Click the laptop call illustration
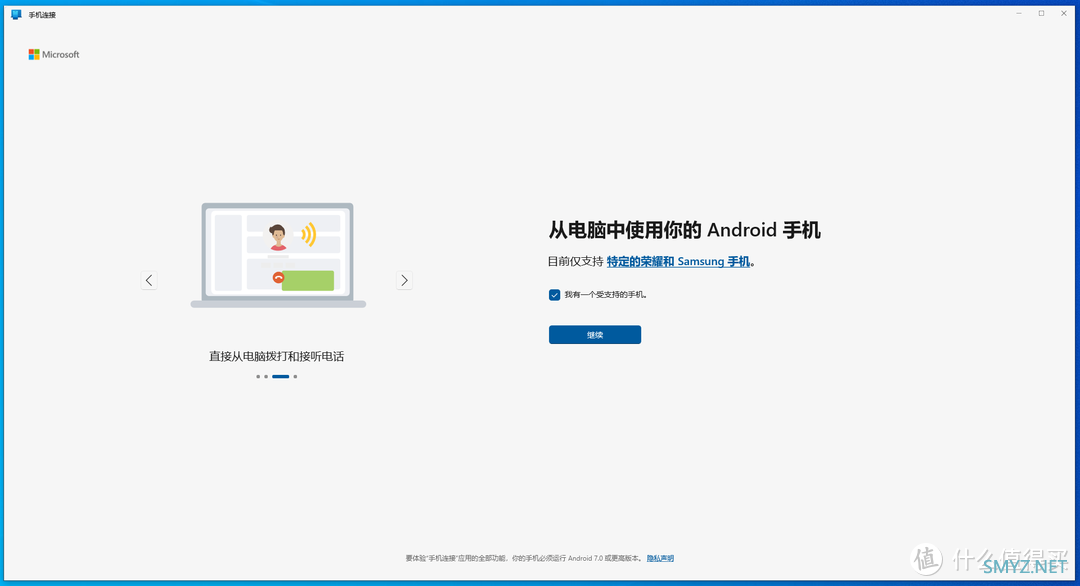 [x=278, y=255]
